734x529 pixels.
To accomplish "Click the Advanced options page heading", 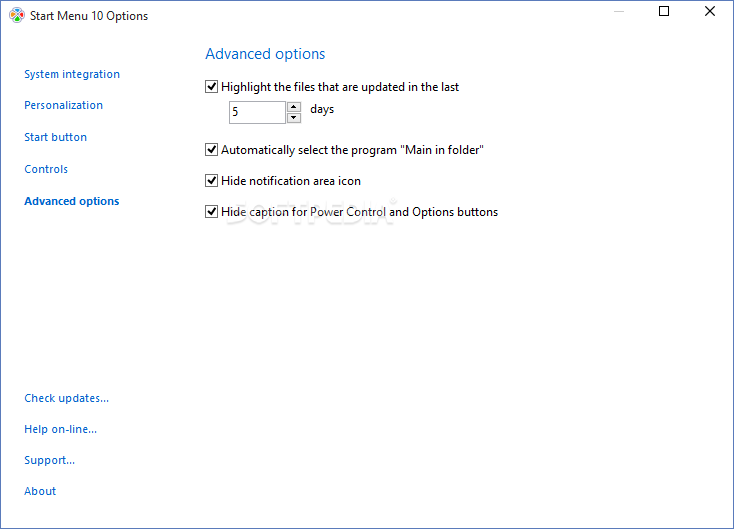I will [265, 54].
